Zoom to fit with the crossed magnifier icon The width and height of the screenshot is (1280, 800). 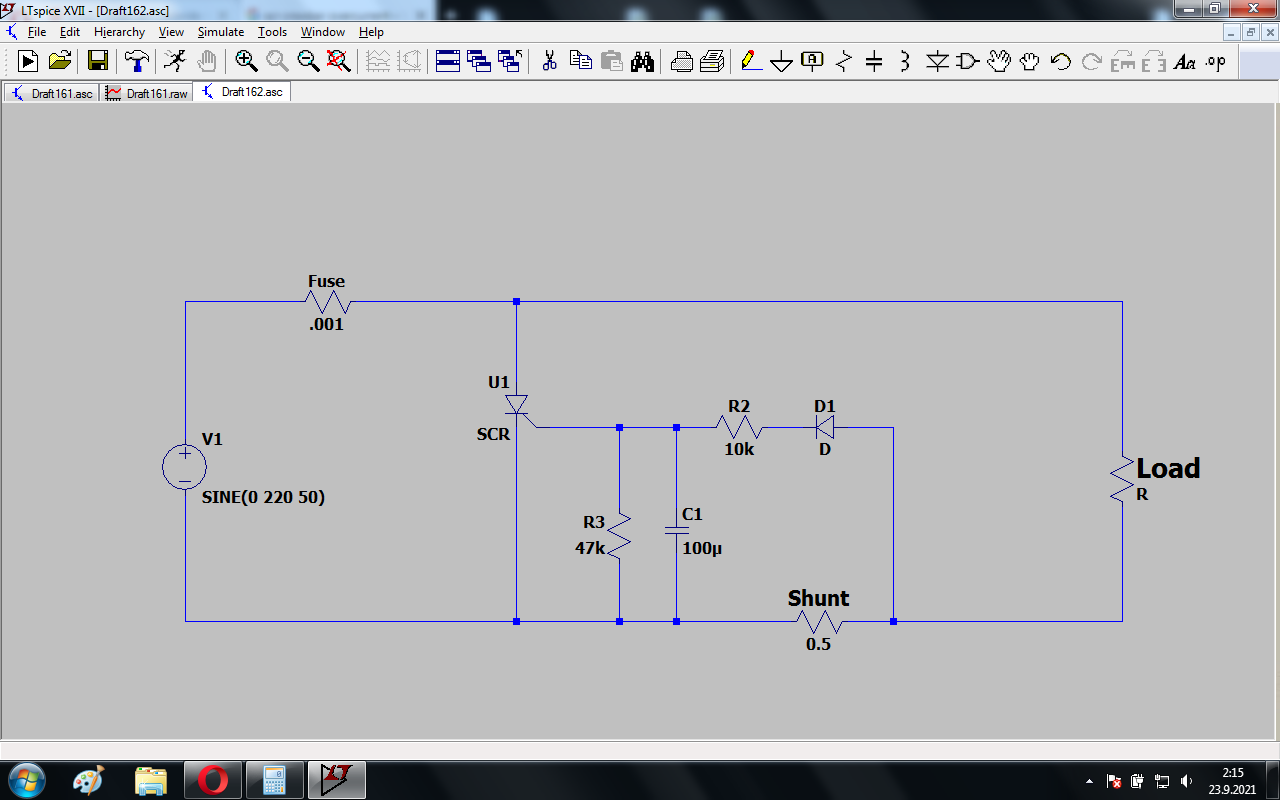tap(339, 61)
